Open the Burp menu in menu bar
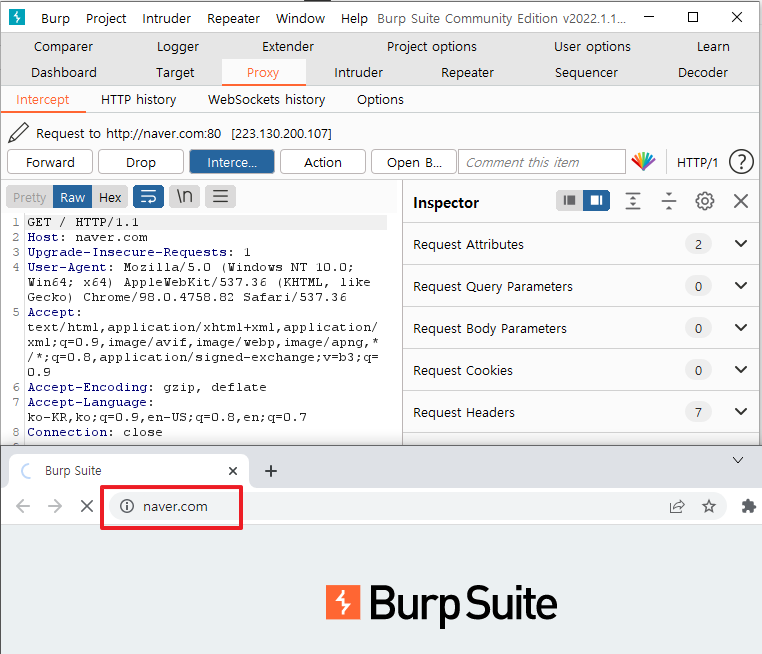This screenshot has width=762, height=654. click(55, 18)
